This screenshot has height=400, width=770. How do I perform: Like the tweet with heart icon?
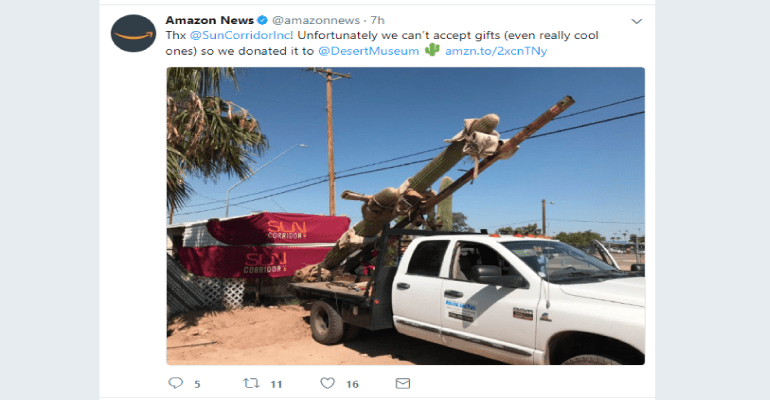click(328, 383)
